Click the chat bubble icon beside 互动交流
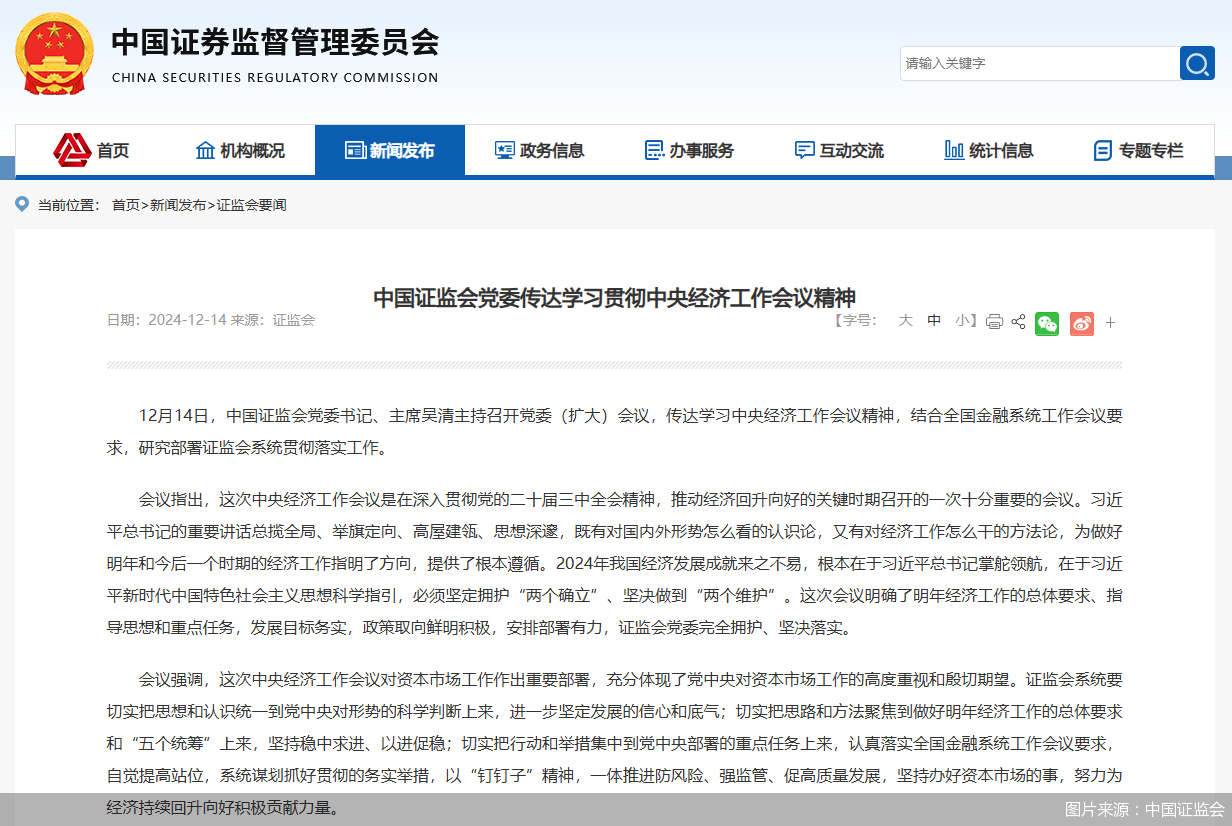This screenshot has width=1232, height=826. (804, 150)
